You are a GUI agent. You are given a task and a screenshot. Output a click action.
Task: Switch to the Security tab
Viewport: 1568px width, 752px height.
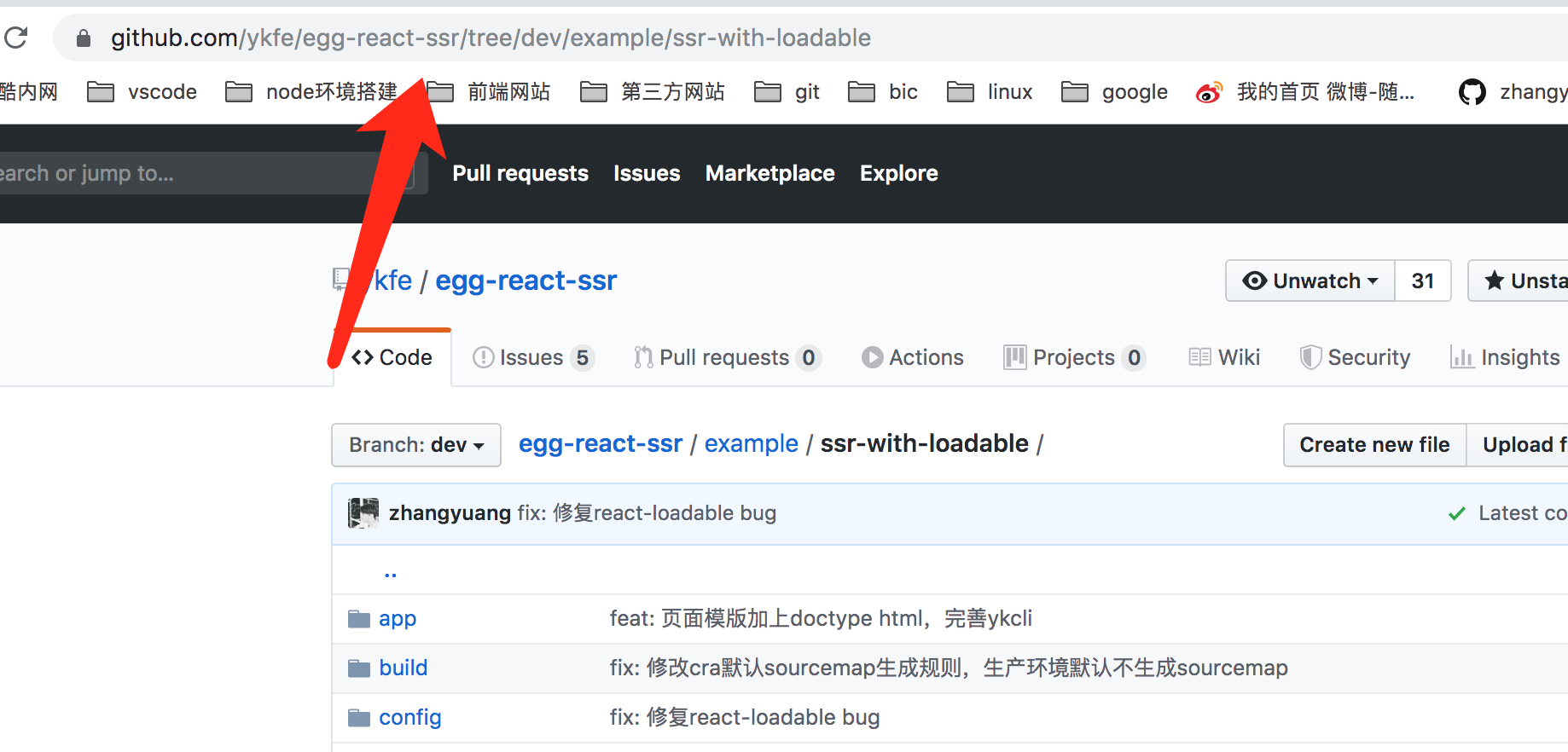click(1356, 357)
